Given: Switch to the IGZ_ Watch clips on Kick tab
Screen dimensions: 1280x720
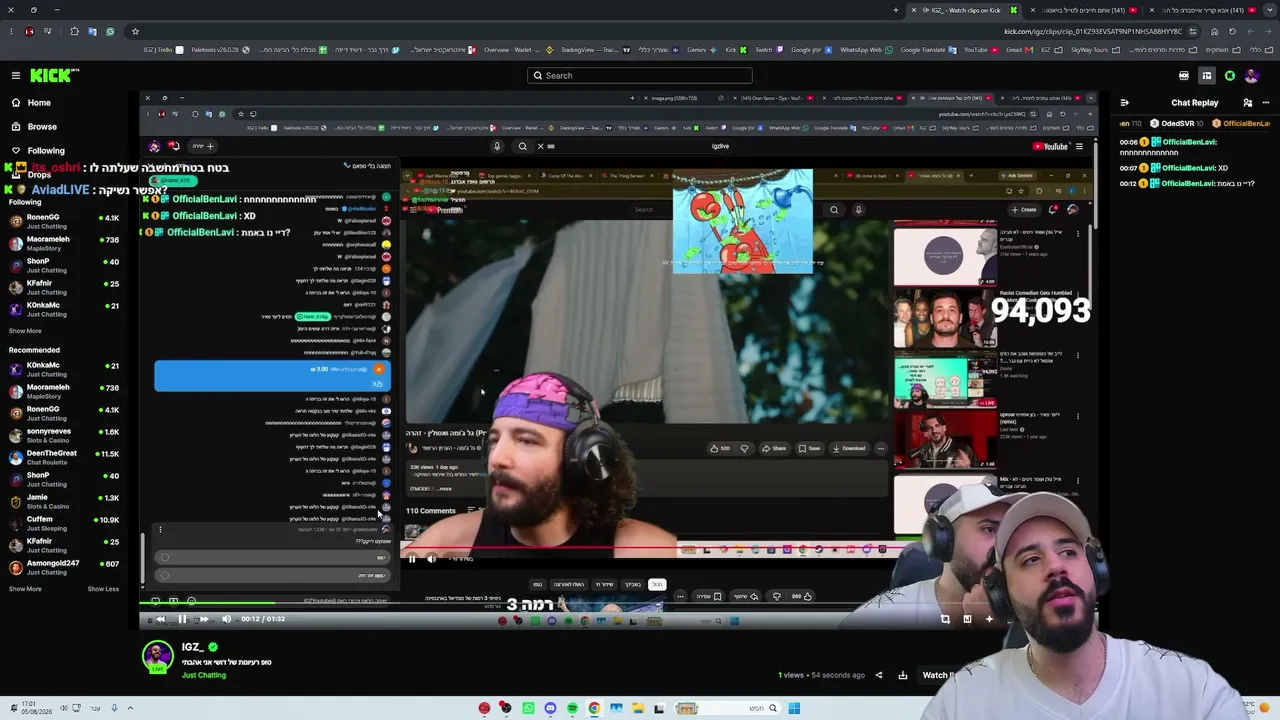Looking at the screenshot, I should pyautogui.click(x=963, y=10).
